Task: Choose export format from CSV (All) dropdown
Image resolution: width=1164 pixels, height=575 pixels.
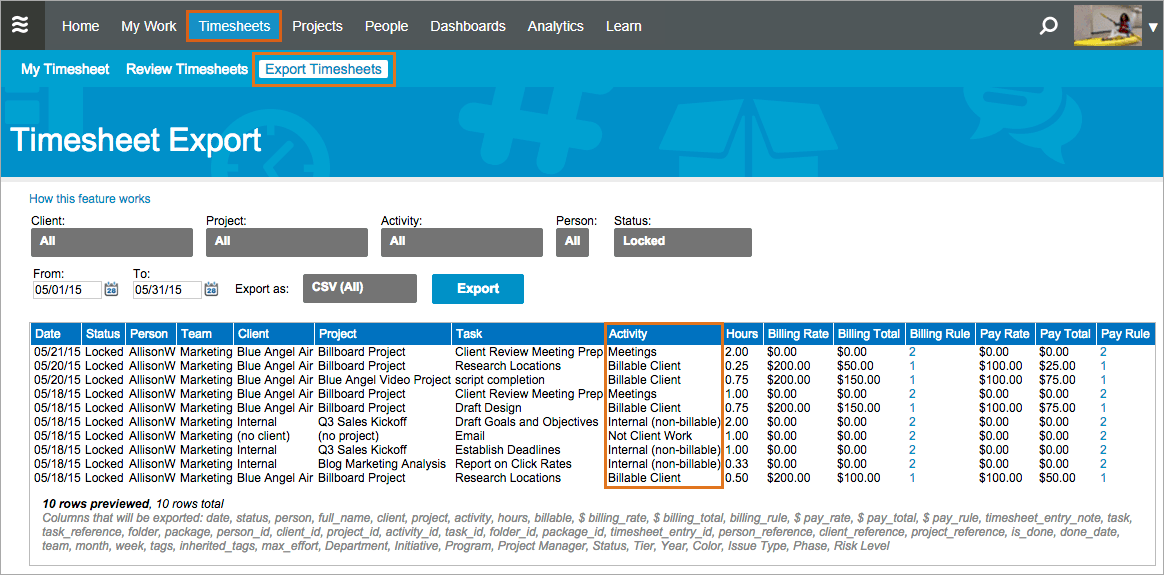Action: pyautogui.click(x=359, y=288)
